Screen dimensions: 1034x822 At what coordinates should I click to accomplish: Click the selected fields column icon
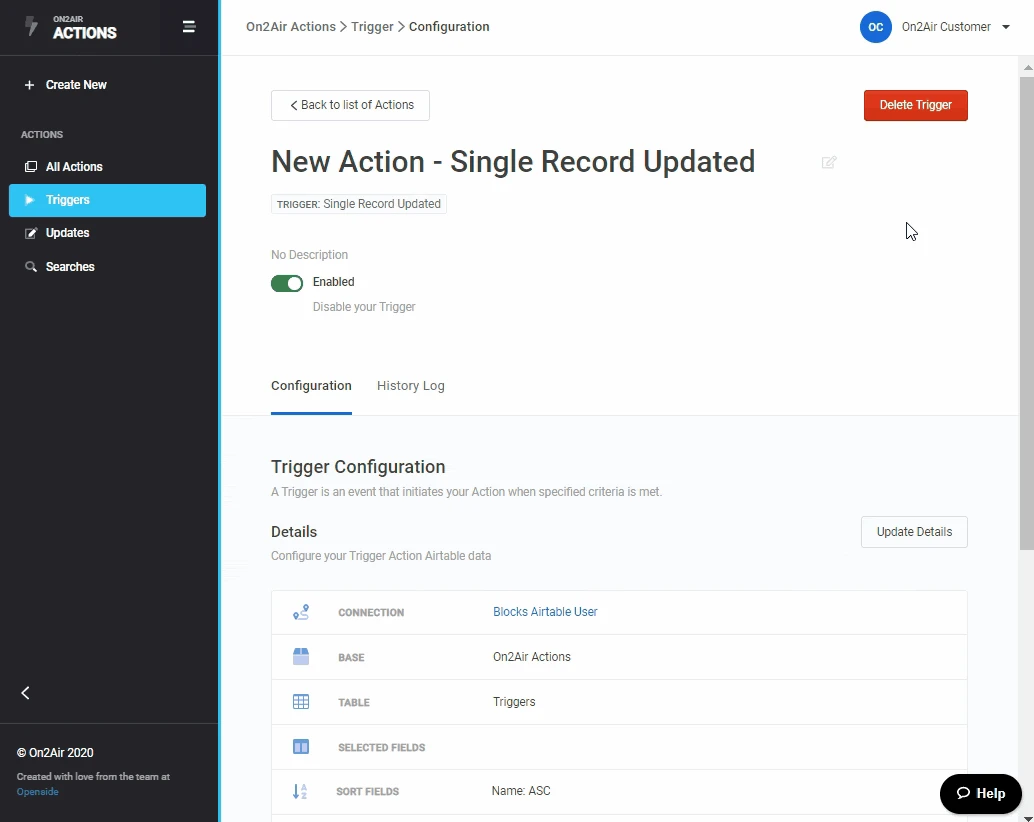[x=301, y=747]
